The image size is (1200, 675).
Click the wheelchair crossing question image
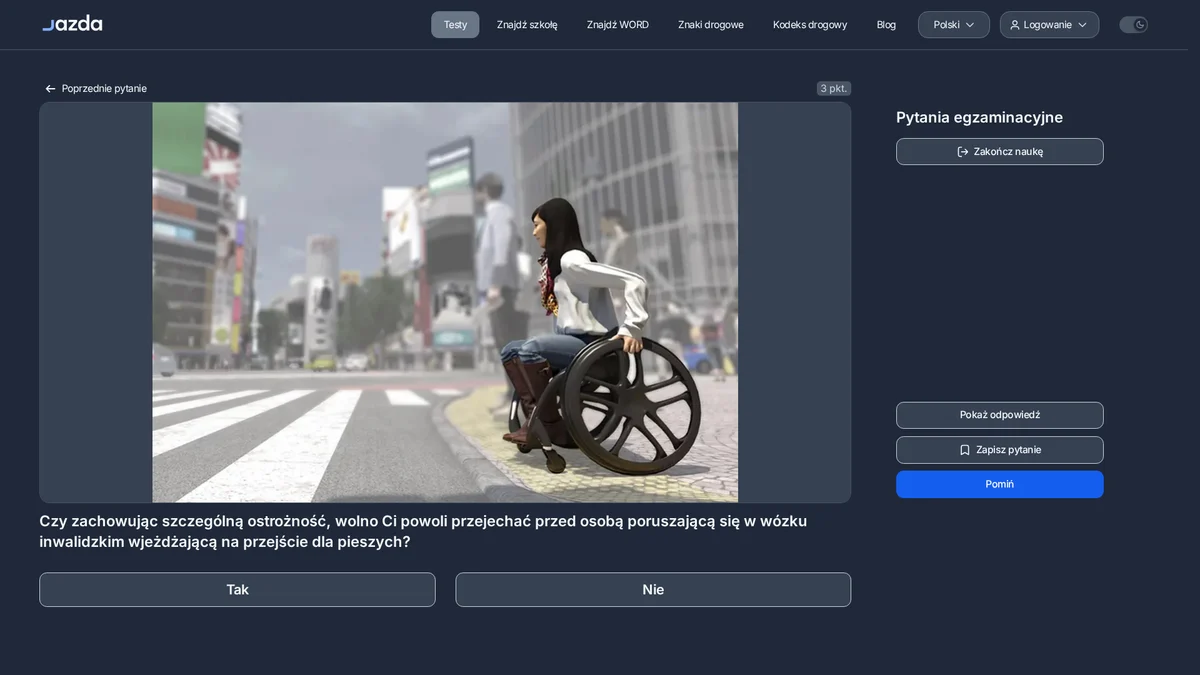tap(445, 302)
